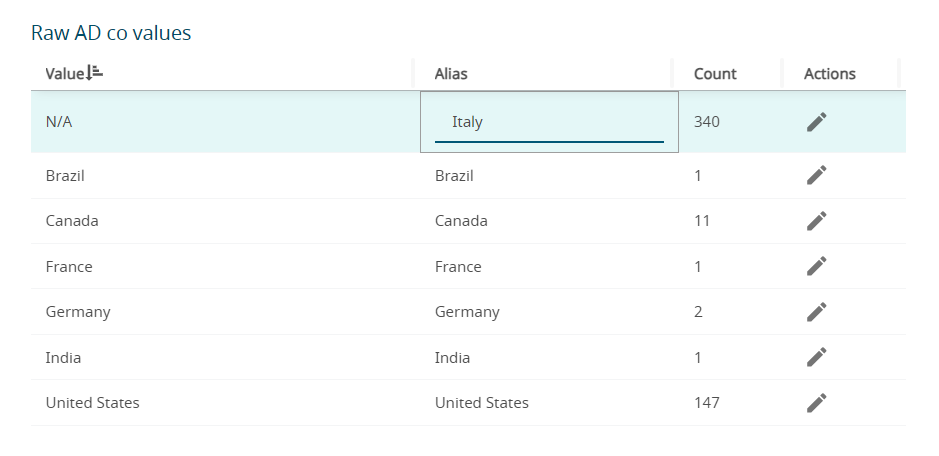Edit the India row alias

point(816,357)
